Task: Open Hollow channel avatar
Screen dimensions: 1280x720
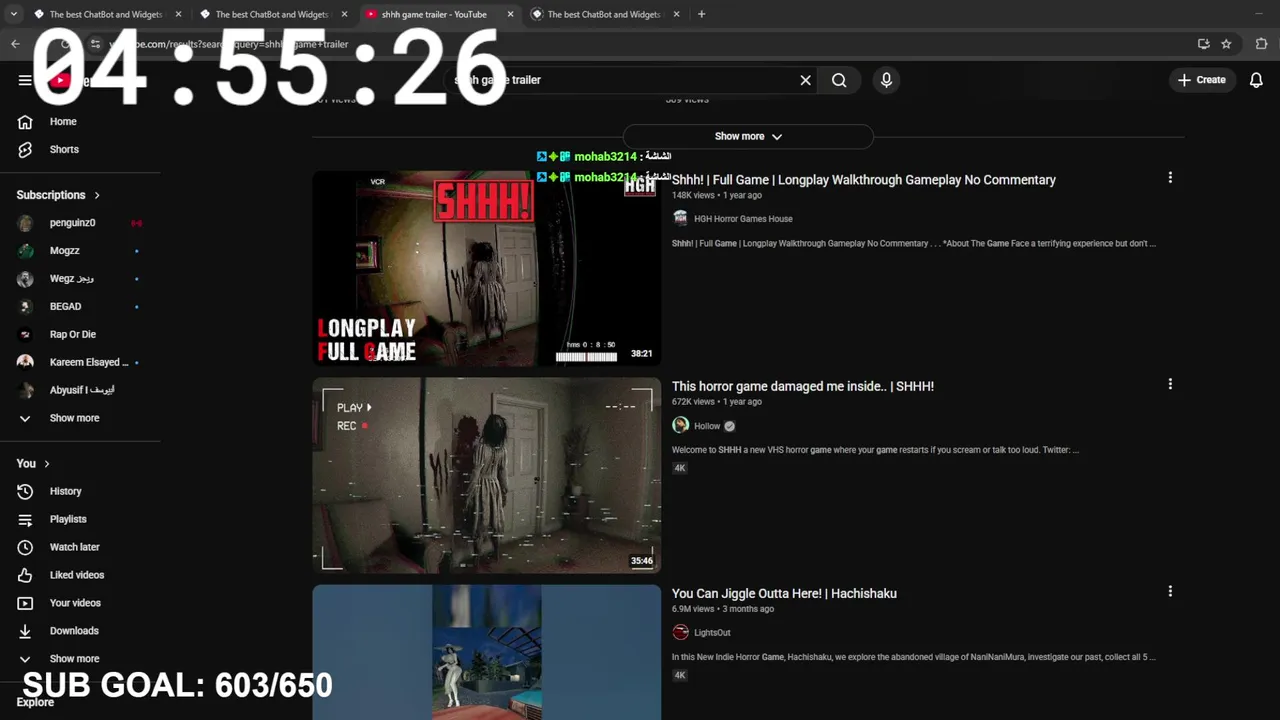Action: pyautogui.click(x=681, y=425)
